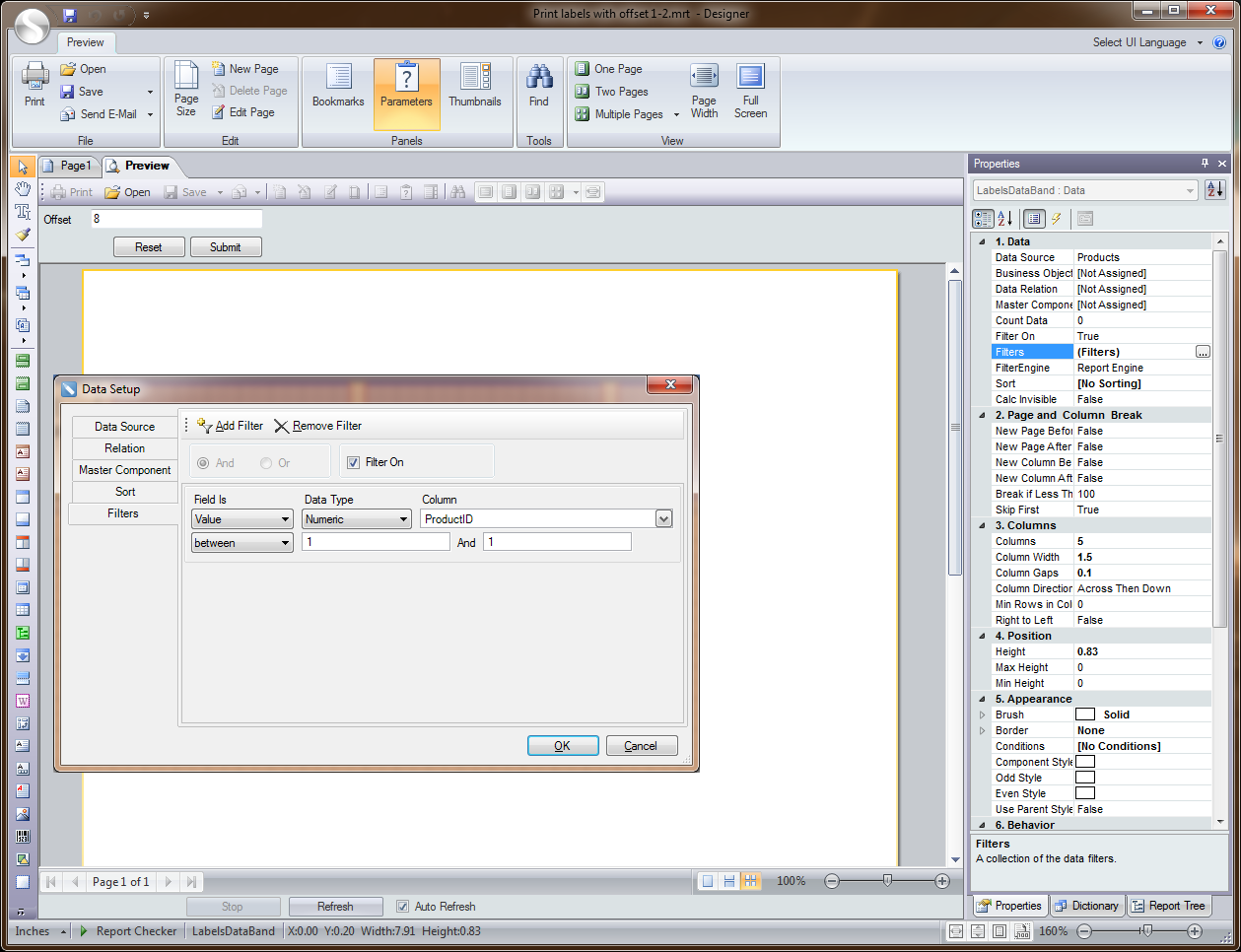
Task: Select the arrow pointer tool in the left toolbox
Action: (23, 167)
